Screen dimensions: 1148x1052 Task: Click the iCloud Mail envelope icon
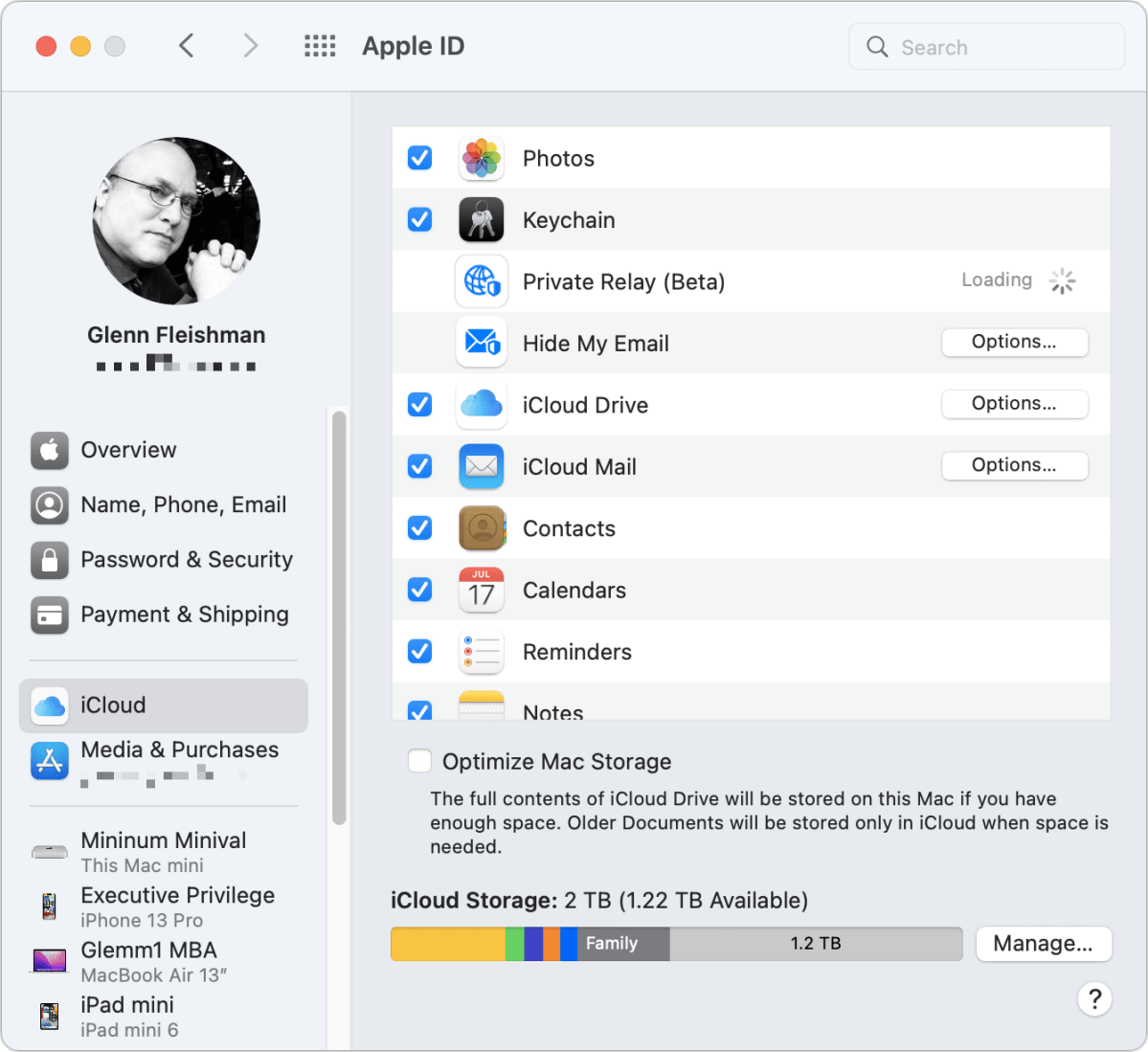point(481,466)
